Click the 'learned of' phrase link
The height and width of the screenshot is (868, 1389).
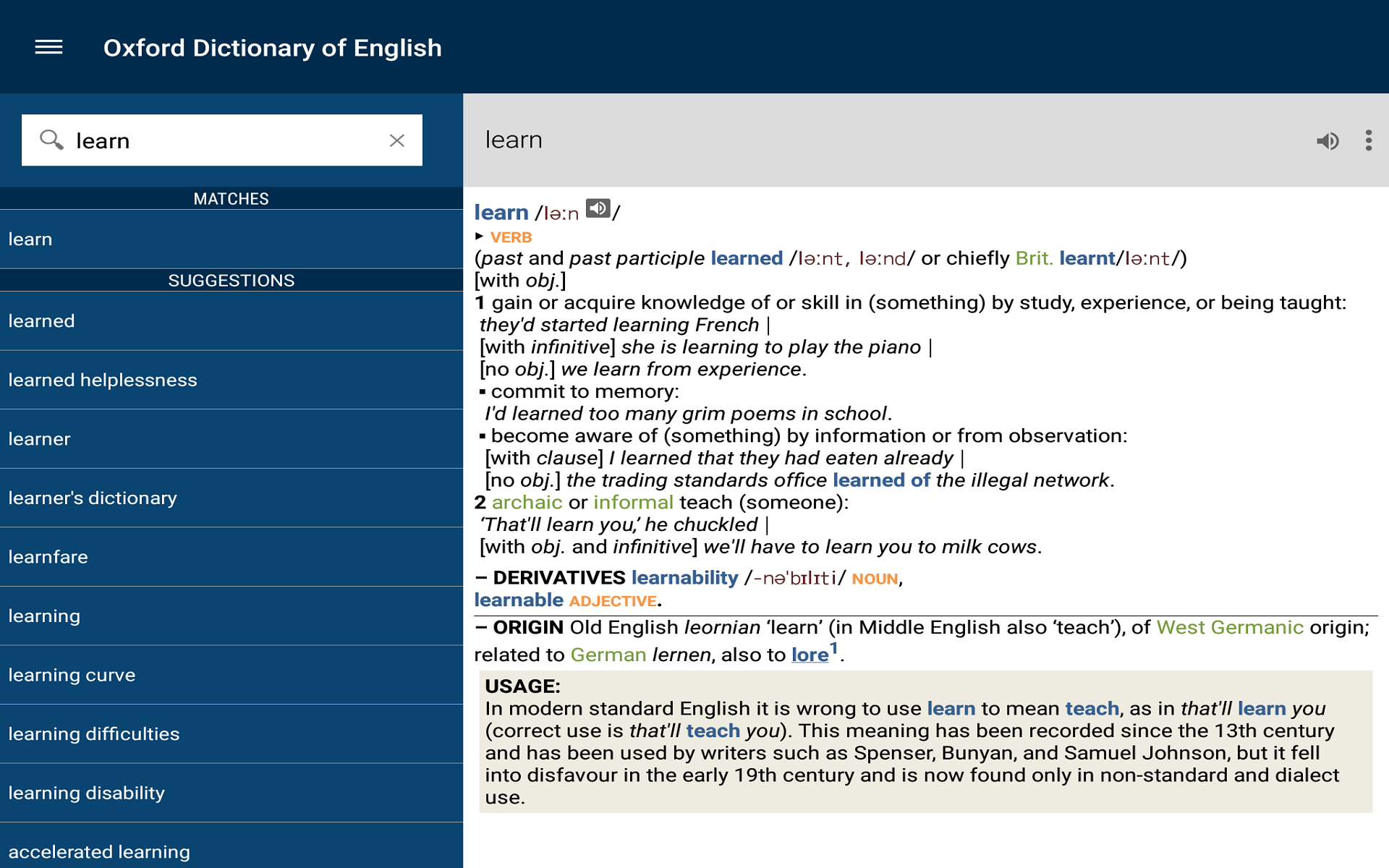pyautogui.click(x=881, y=480)
